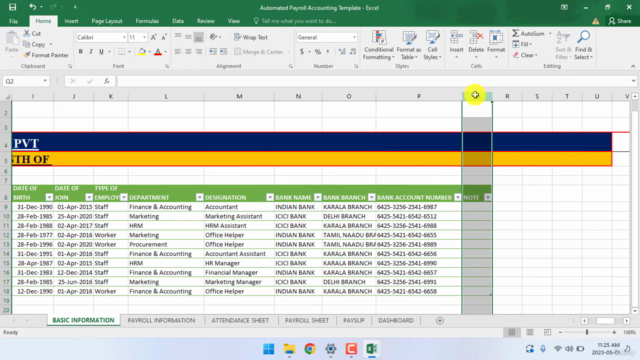Select Normal view in status bar
Viewport: 640px width, 360px height.
click(512, 333)
